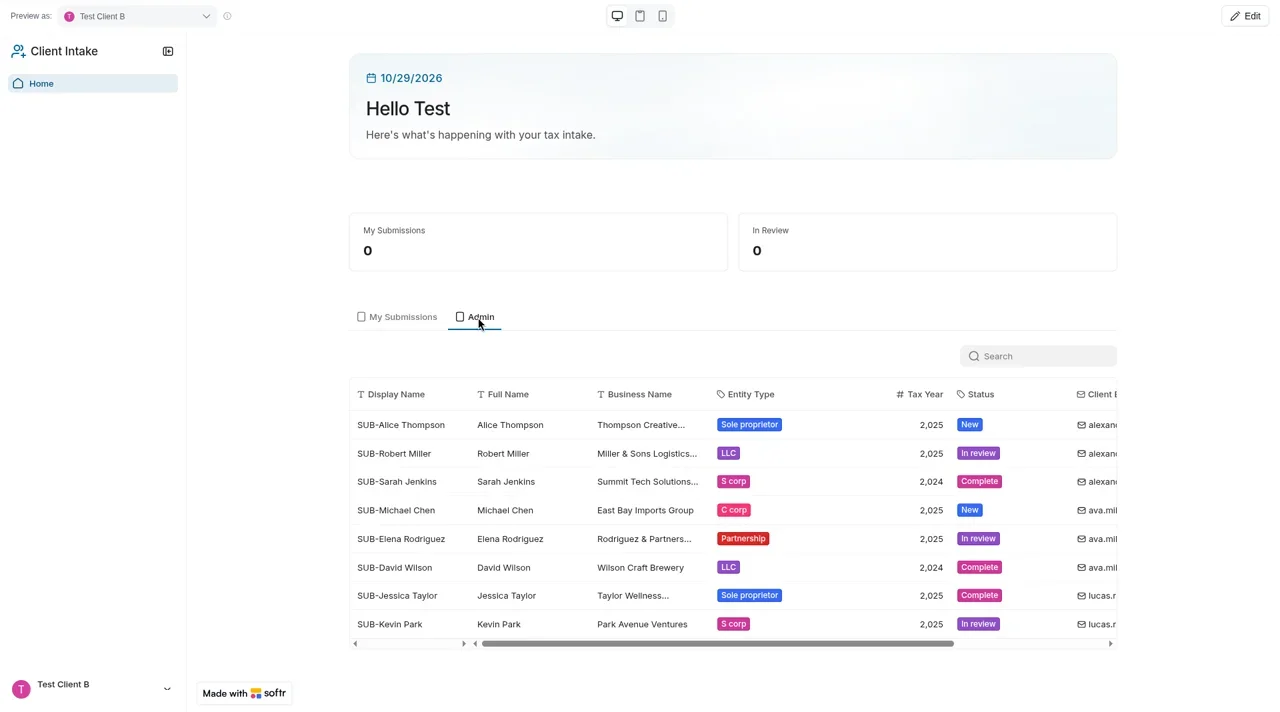Screen dimensions: 1280x712
Task: Click the My Submissions stat card
Action: pos(538,241)
